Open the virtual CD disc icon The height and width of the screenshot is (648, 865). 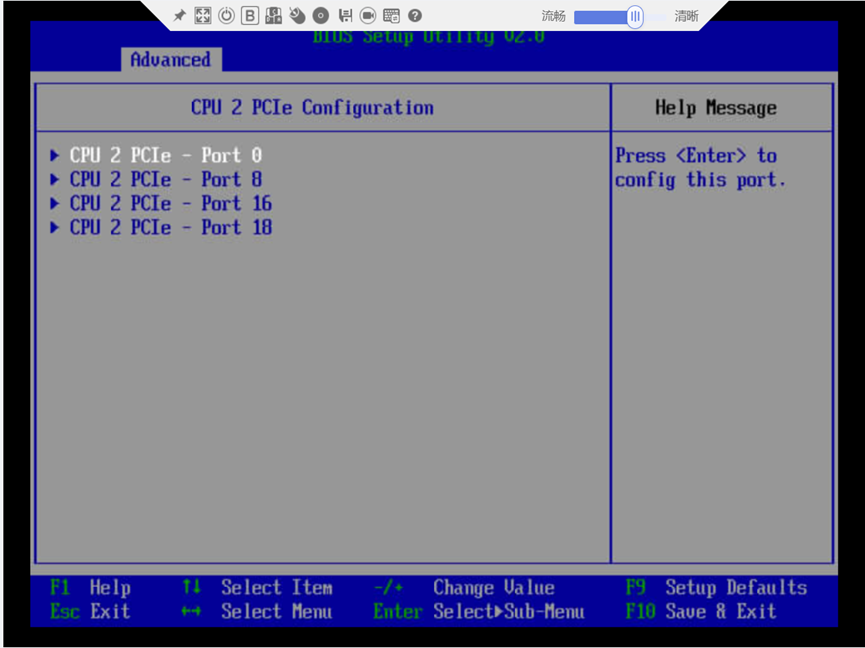321,15
